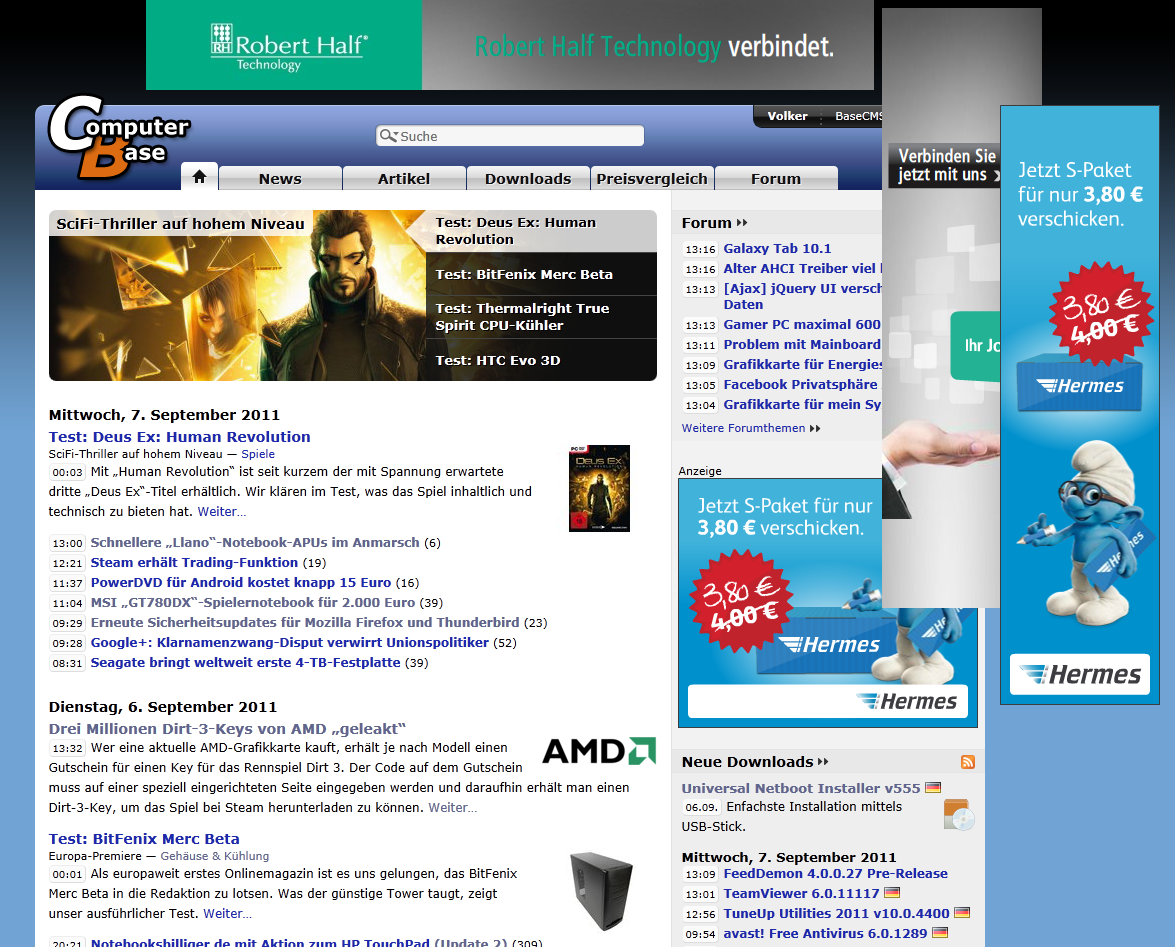Open FeedDemon 4.0.0.27 Pre-Release download
The height and width of the screenshot is (947, 1175).
pyautogui.click(x=836, y=874)
